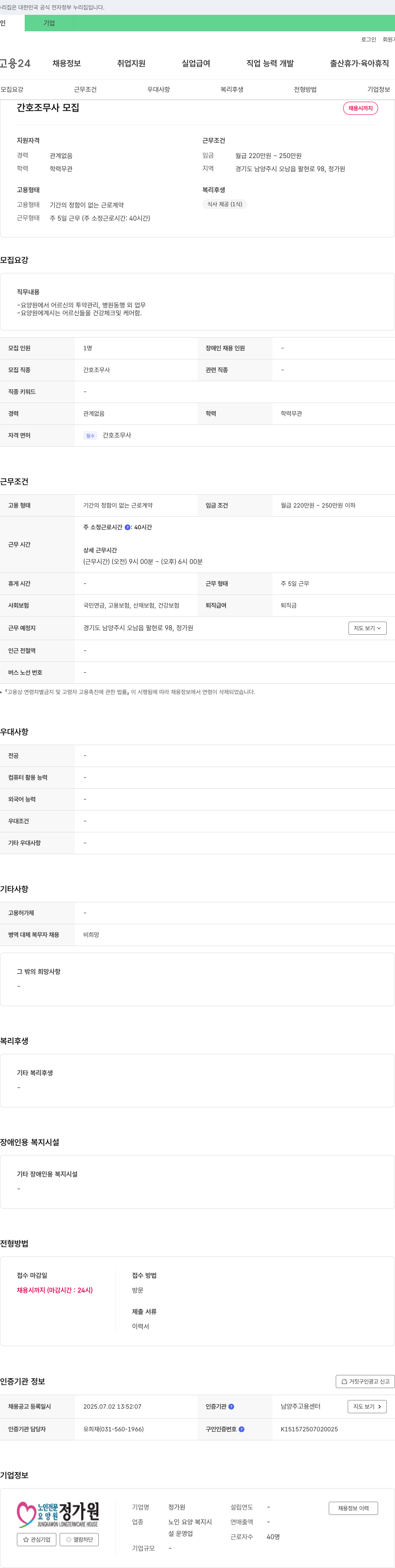Expand 지도 보기 in 근무 예정지 row
Viewport: 395px width, 1568px height.
(x=367, y=628)
